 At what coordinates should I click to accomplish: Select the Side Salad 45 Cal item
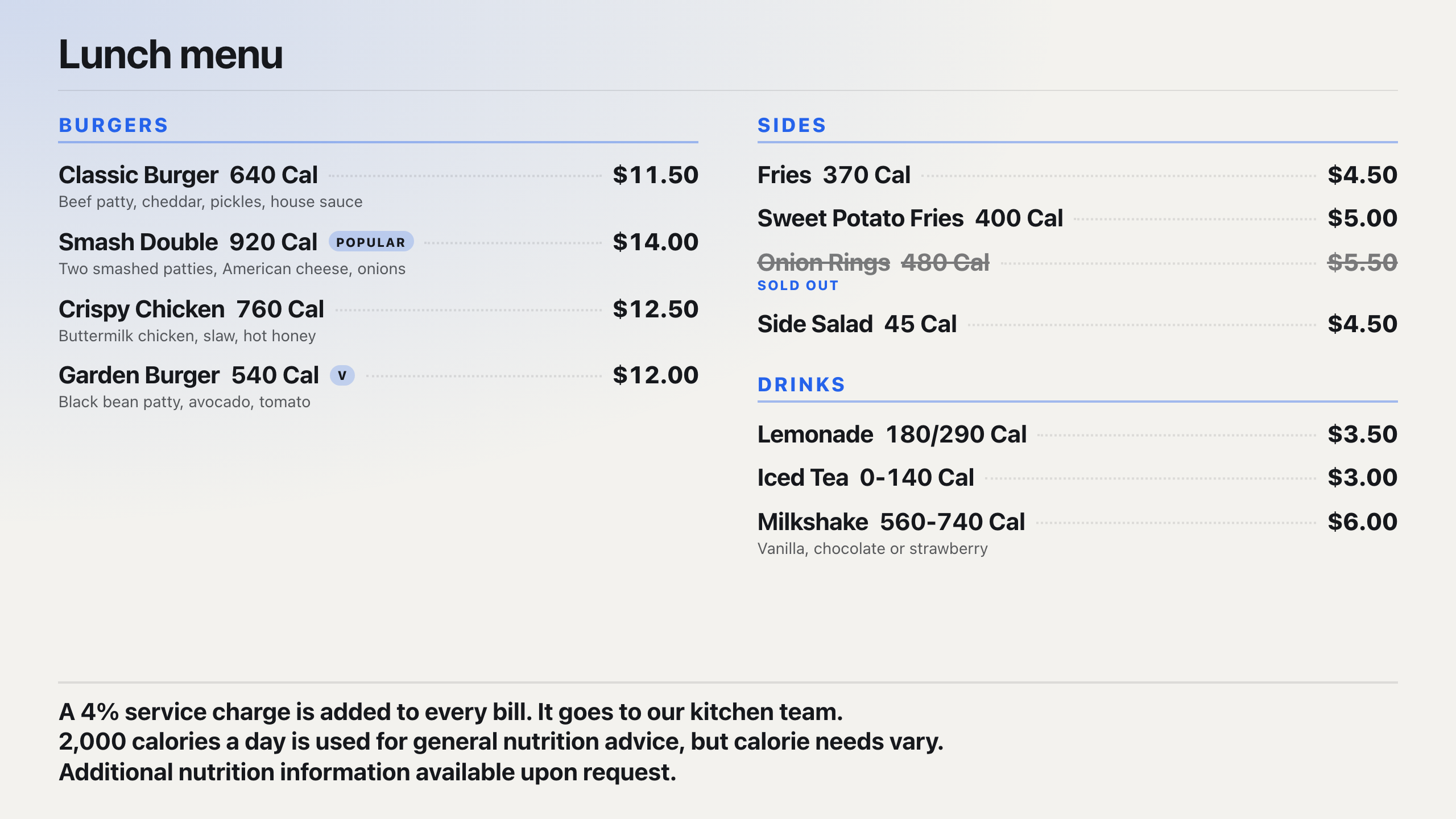[857, 324]
